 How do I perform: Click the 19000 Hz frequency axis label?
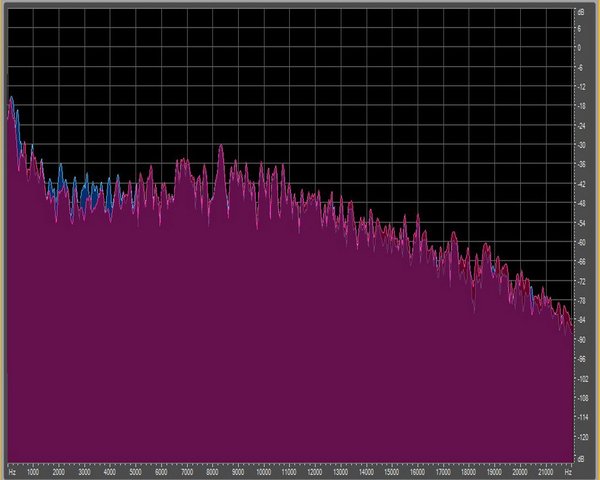pyautogui.click(x=494, y=472)
